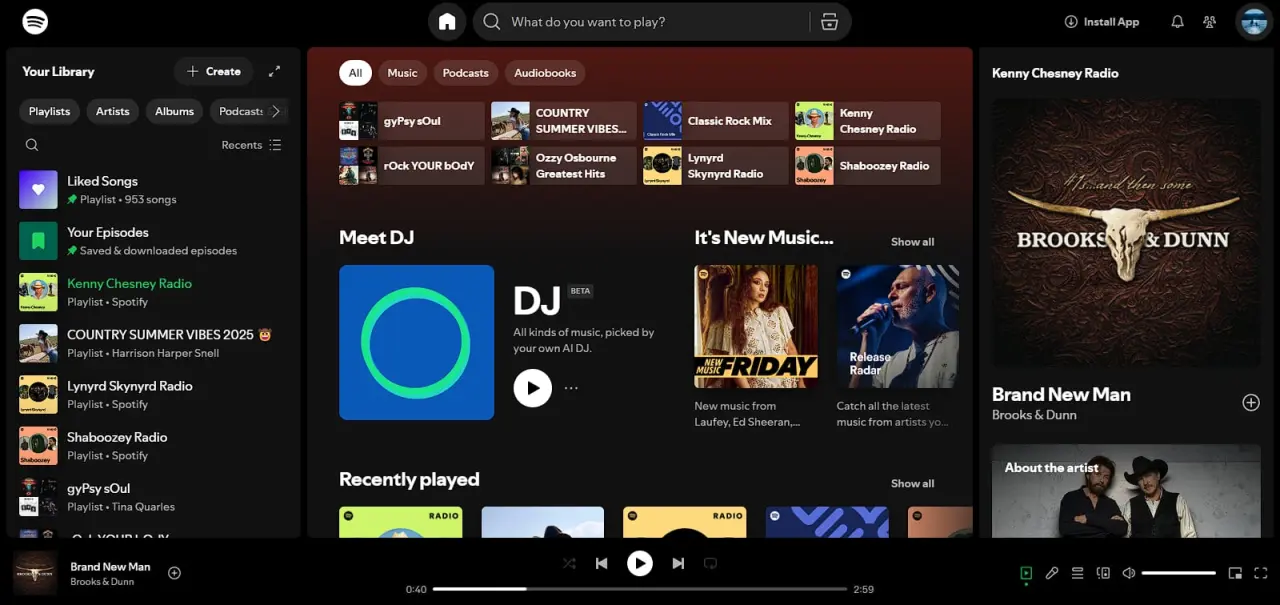Open more options dots for DJ
This screenshot has width=1280, height=605.
click(571, 388)
